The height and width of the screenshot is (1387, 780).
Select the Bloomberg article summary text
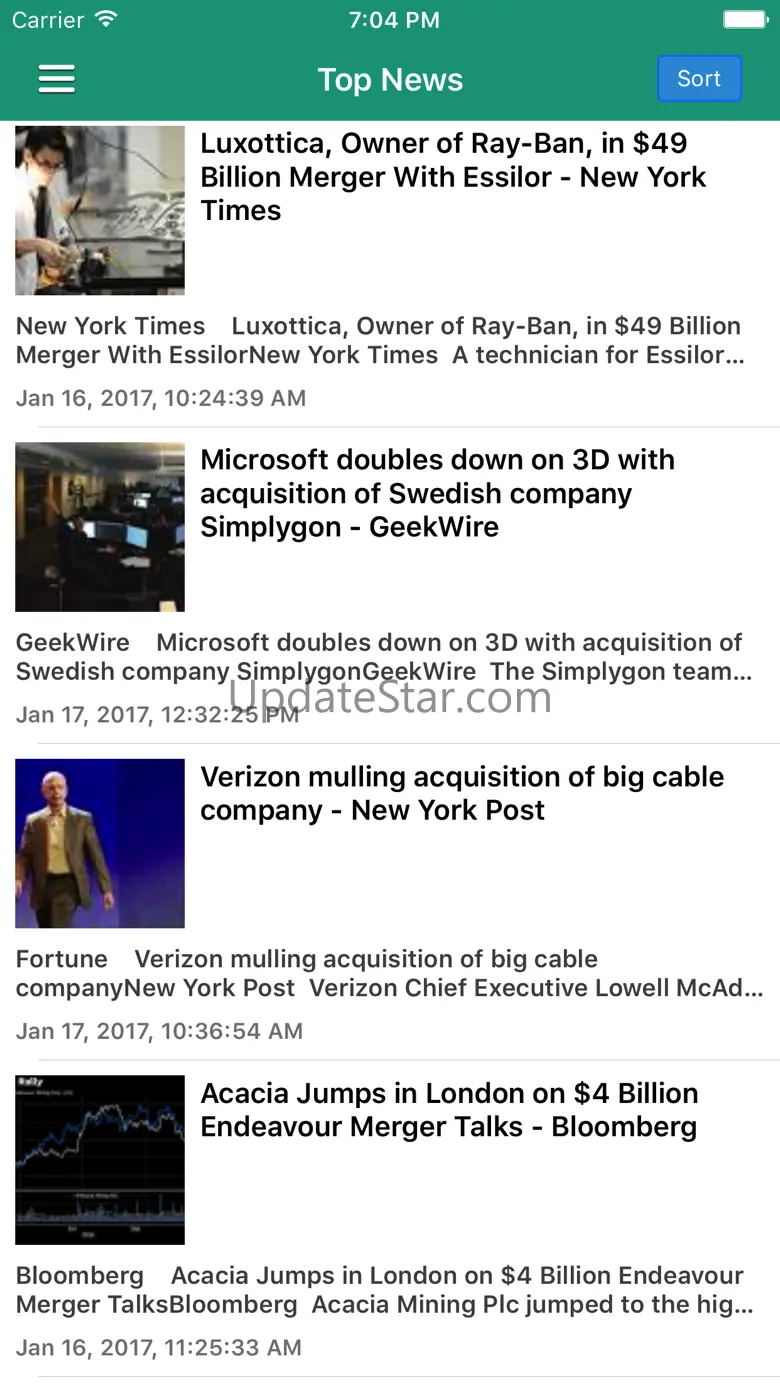384,1290
